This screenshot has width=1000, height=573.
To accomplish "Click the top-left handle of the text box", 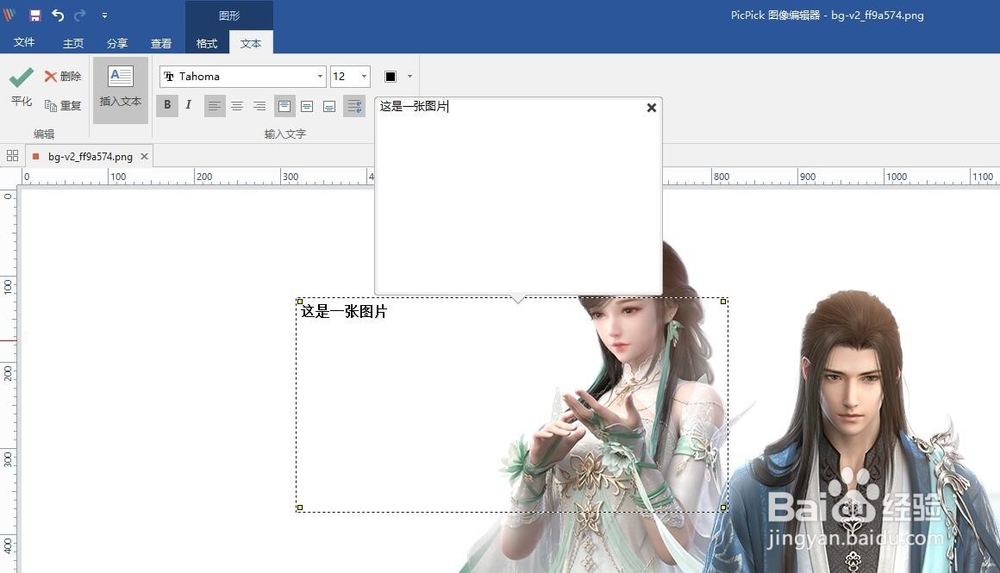I will (x=299, y=301).
